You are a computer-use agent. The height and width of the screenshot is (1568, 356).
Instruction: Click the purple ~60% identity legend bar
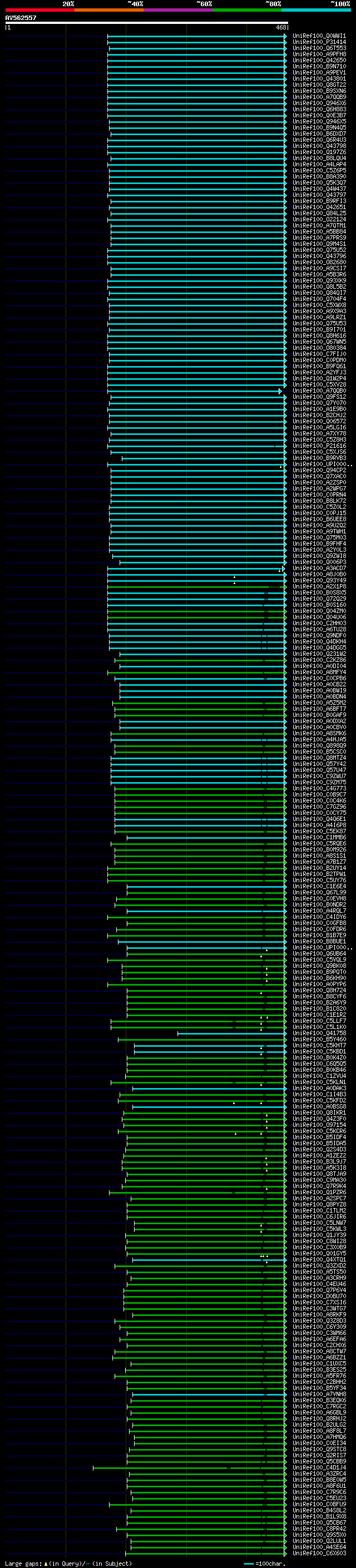click(179, 11)
